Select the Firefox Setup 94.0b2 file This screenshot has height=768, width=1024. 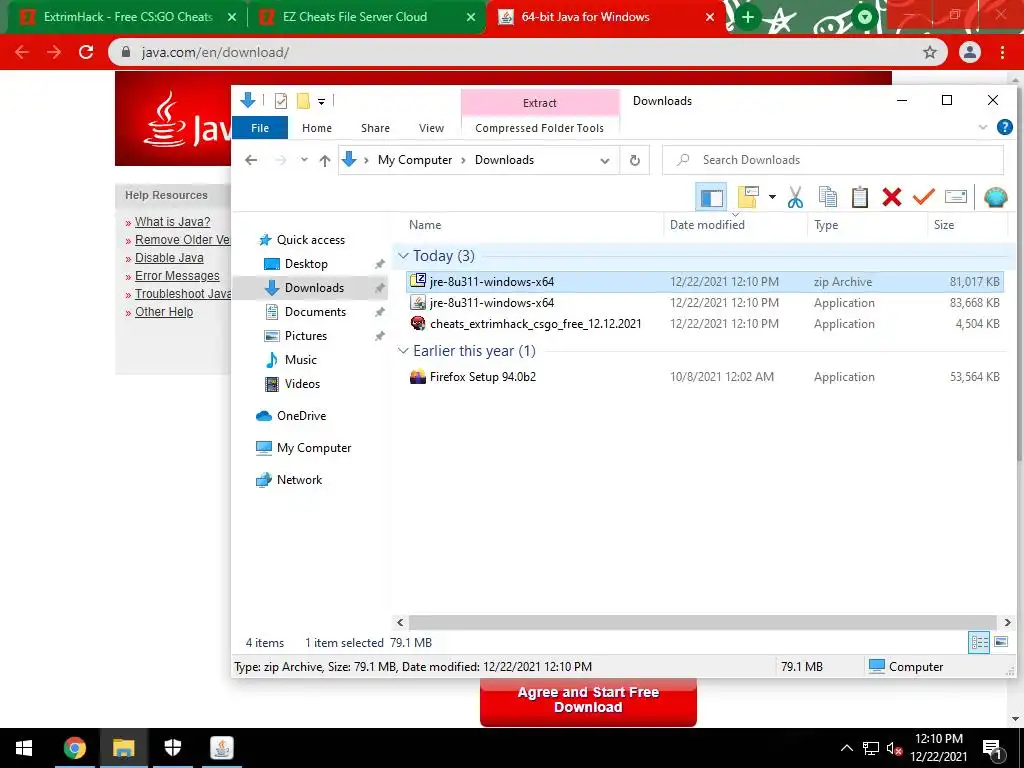705,377
